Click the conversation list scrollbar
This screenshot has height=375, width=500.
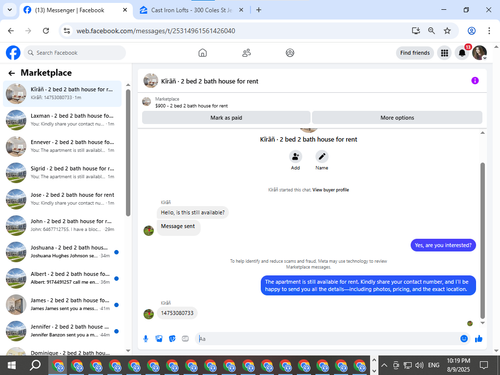[128, 153]
